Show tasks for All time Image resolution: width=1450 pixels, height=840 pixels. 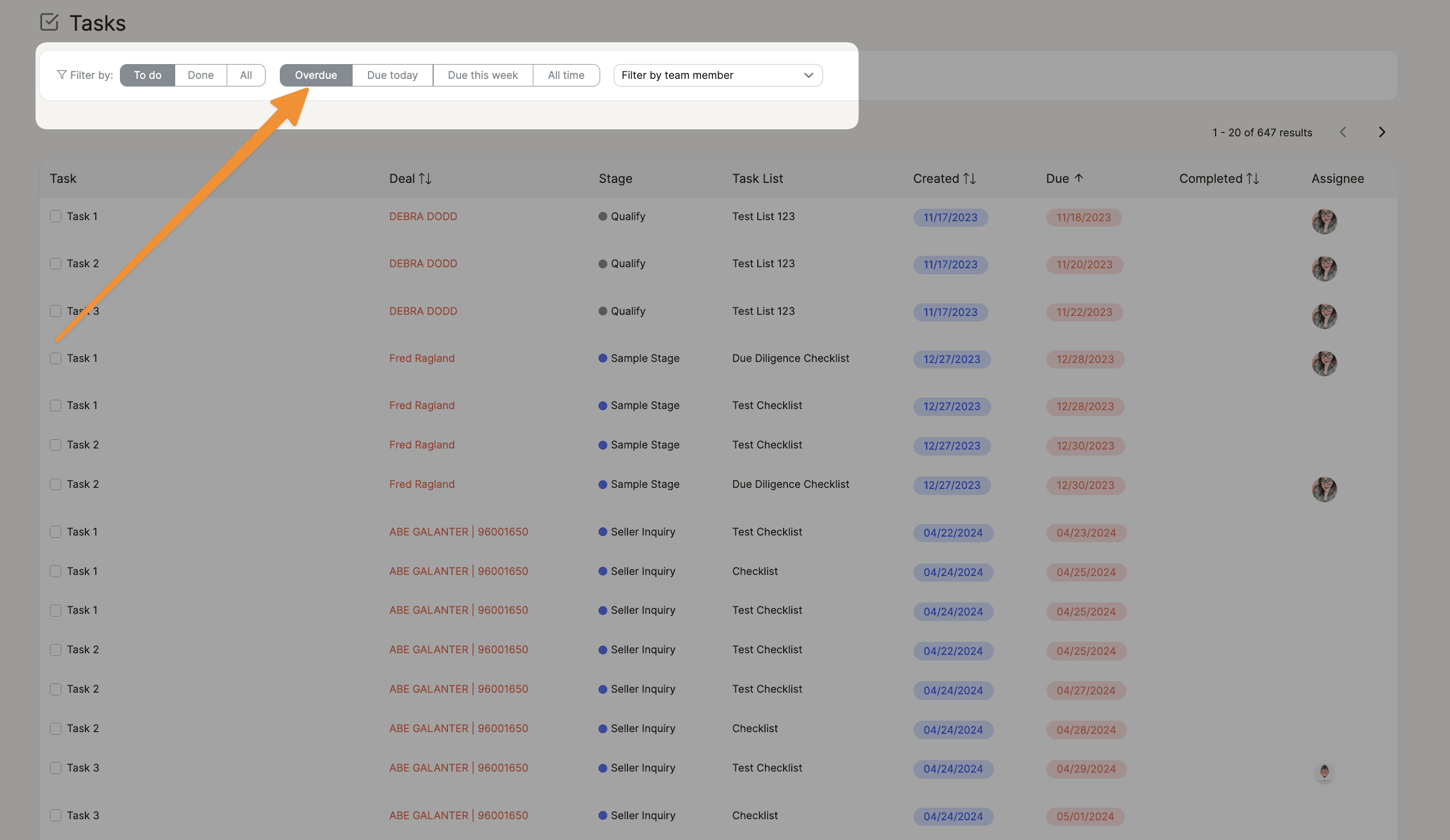566,76
